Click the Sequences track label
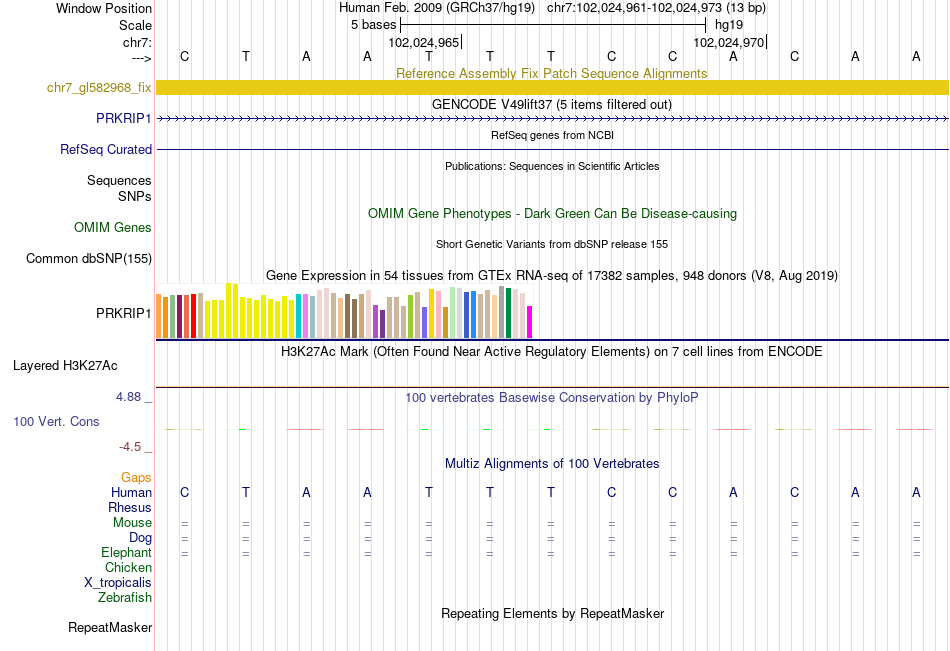 click(119, 181)
